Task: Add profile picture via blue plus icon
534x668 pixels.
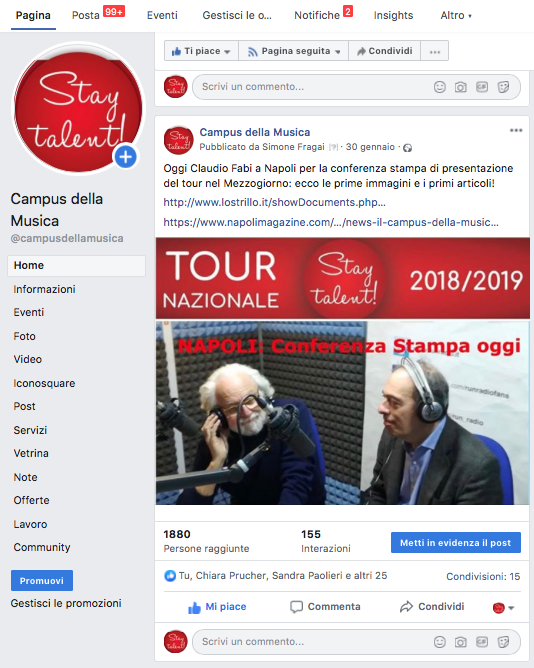Action: pos(125,157)
